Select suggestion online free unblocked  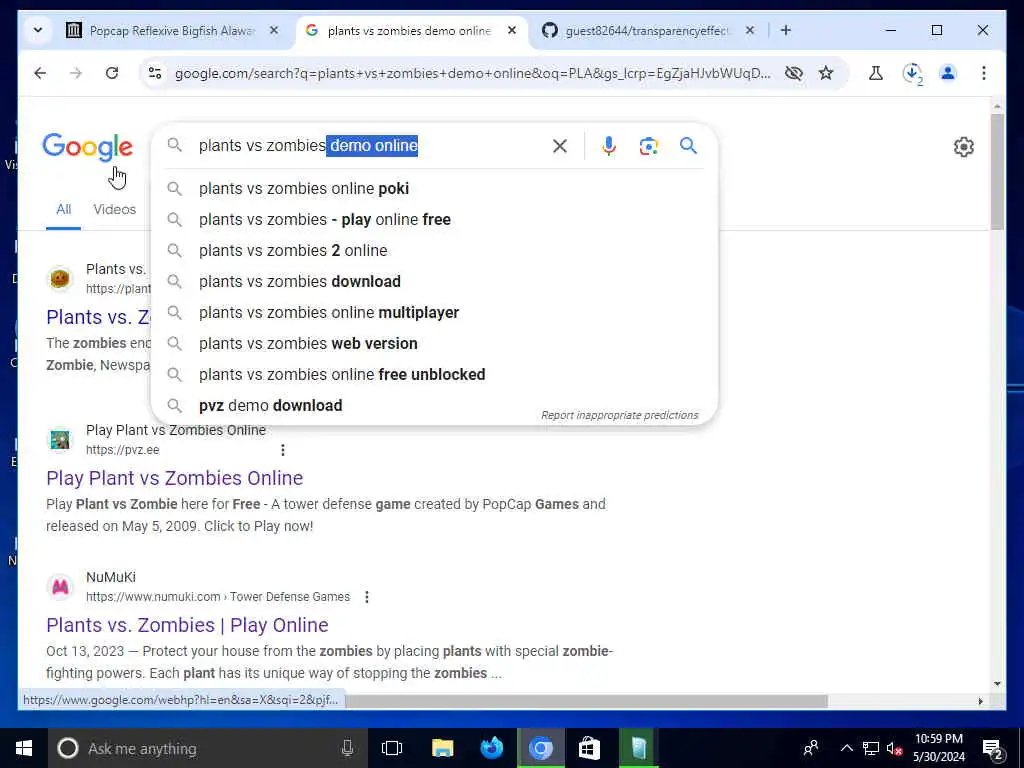(x=434, y=375)
